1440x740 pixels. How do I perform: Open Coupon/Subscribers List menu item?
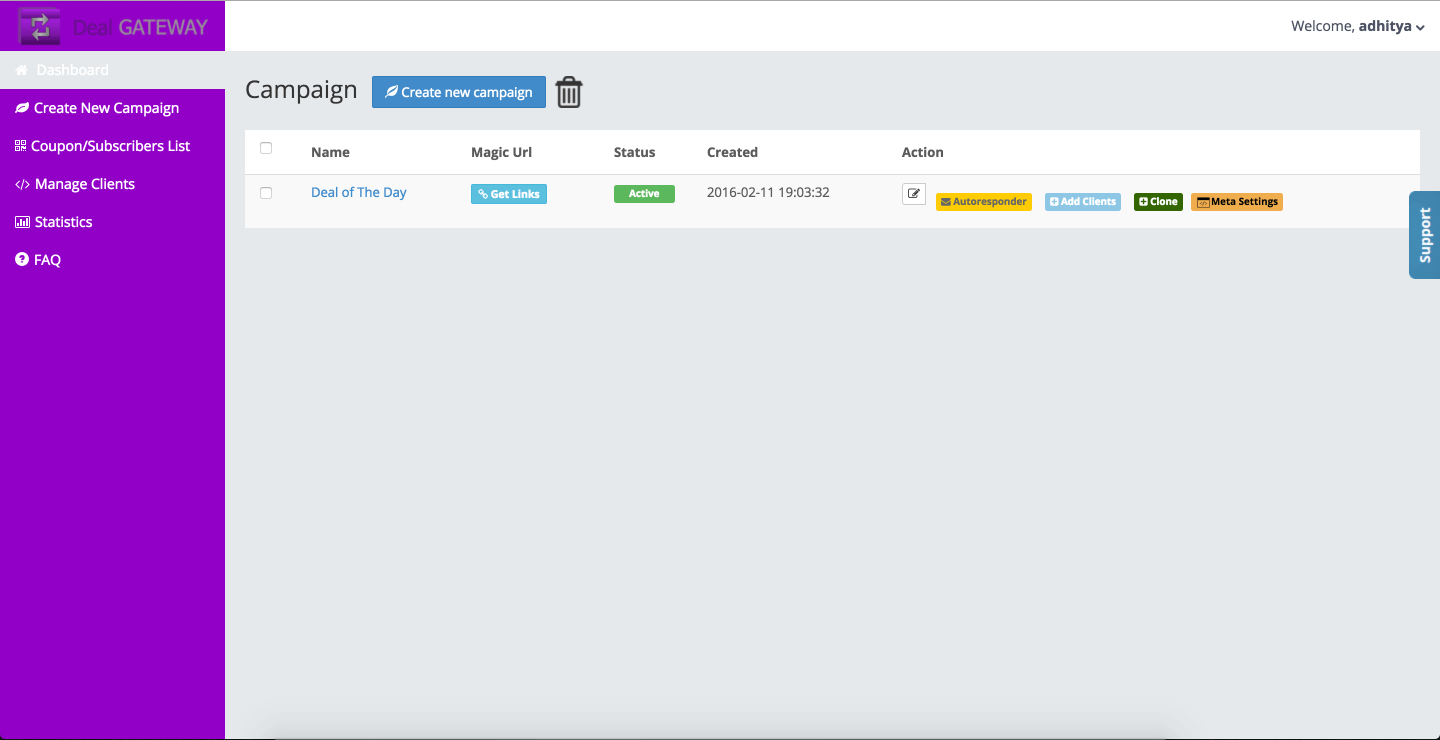110,146
